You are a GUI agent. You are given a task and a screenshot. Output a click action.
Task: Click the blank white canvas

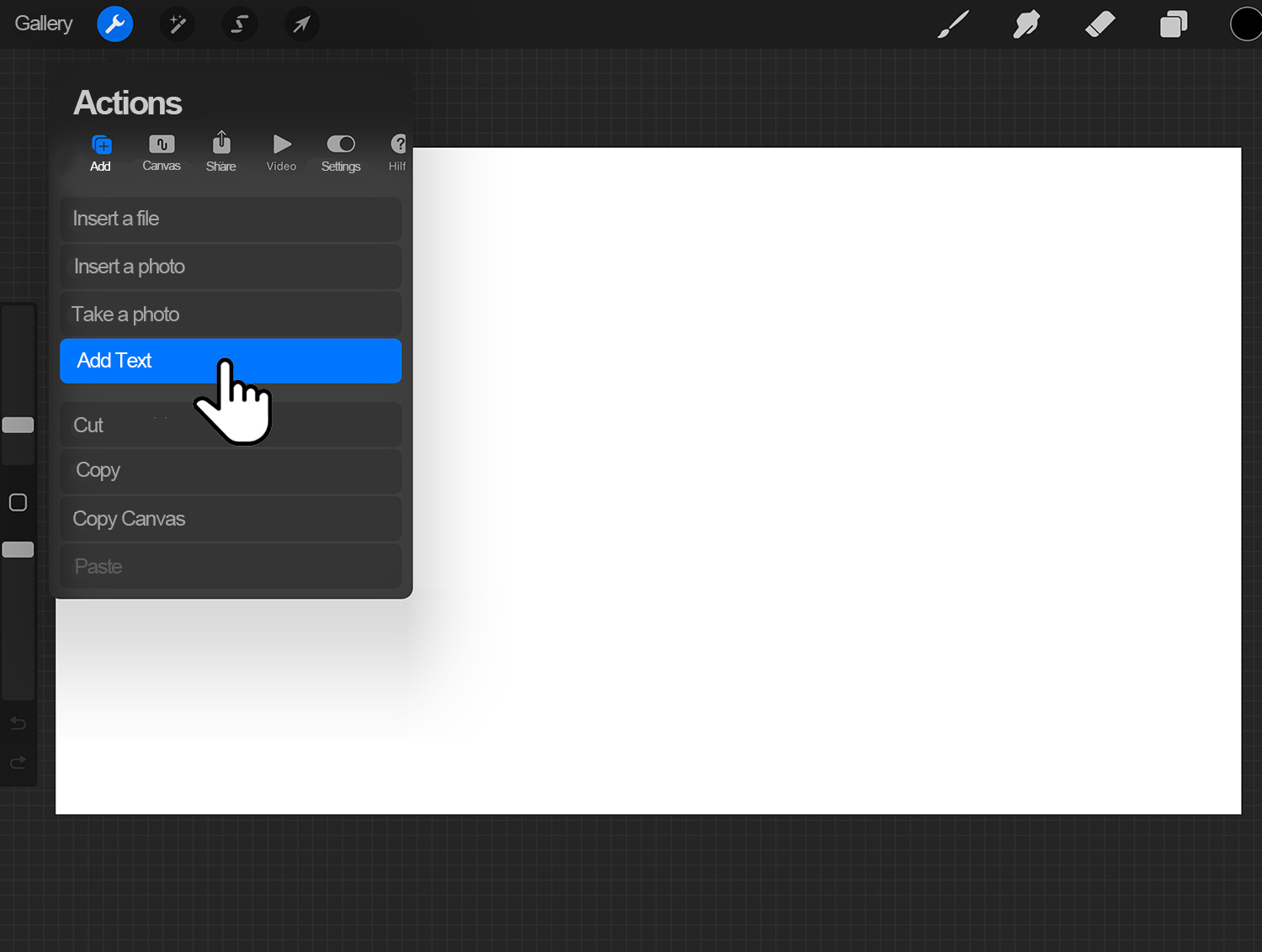(x=841, y=505)
